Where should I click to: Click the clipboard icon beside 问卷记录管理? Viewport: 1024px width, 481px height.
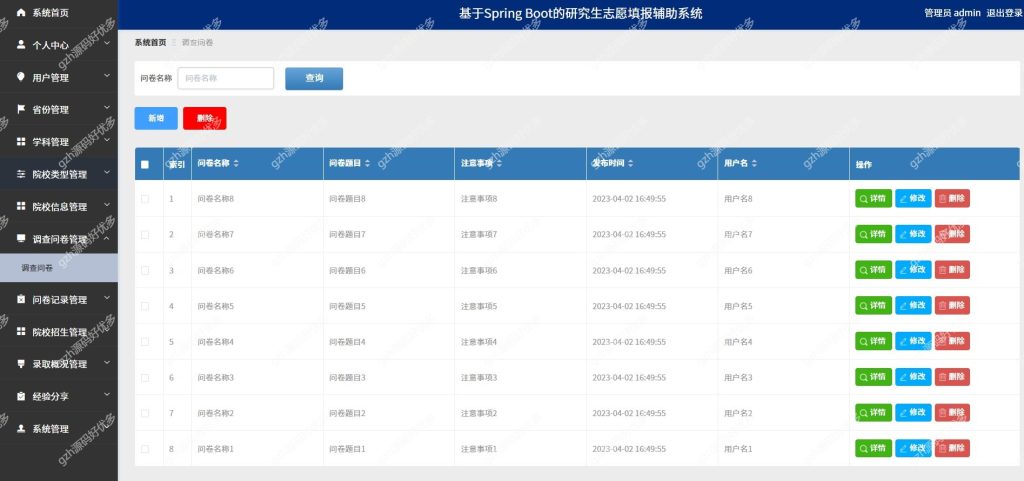click(21, 300)
